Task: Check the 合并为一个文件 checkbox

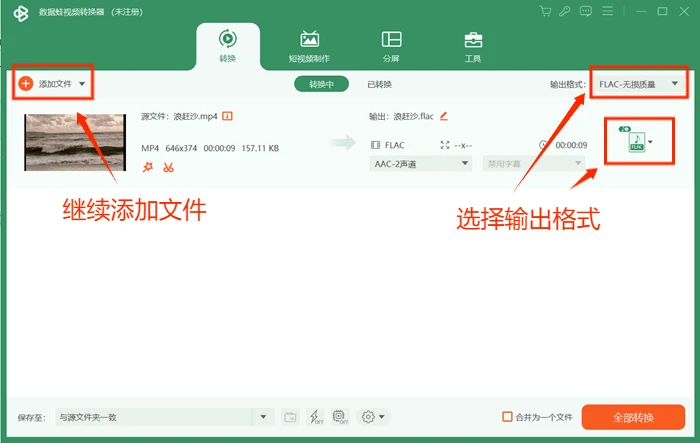Action: (x=507, y=417)
